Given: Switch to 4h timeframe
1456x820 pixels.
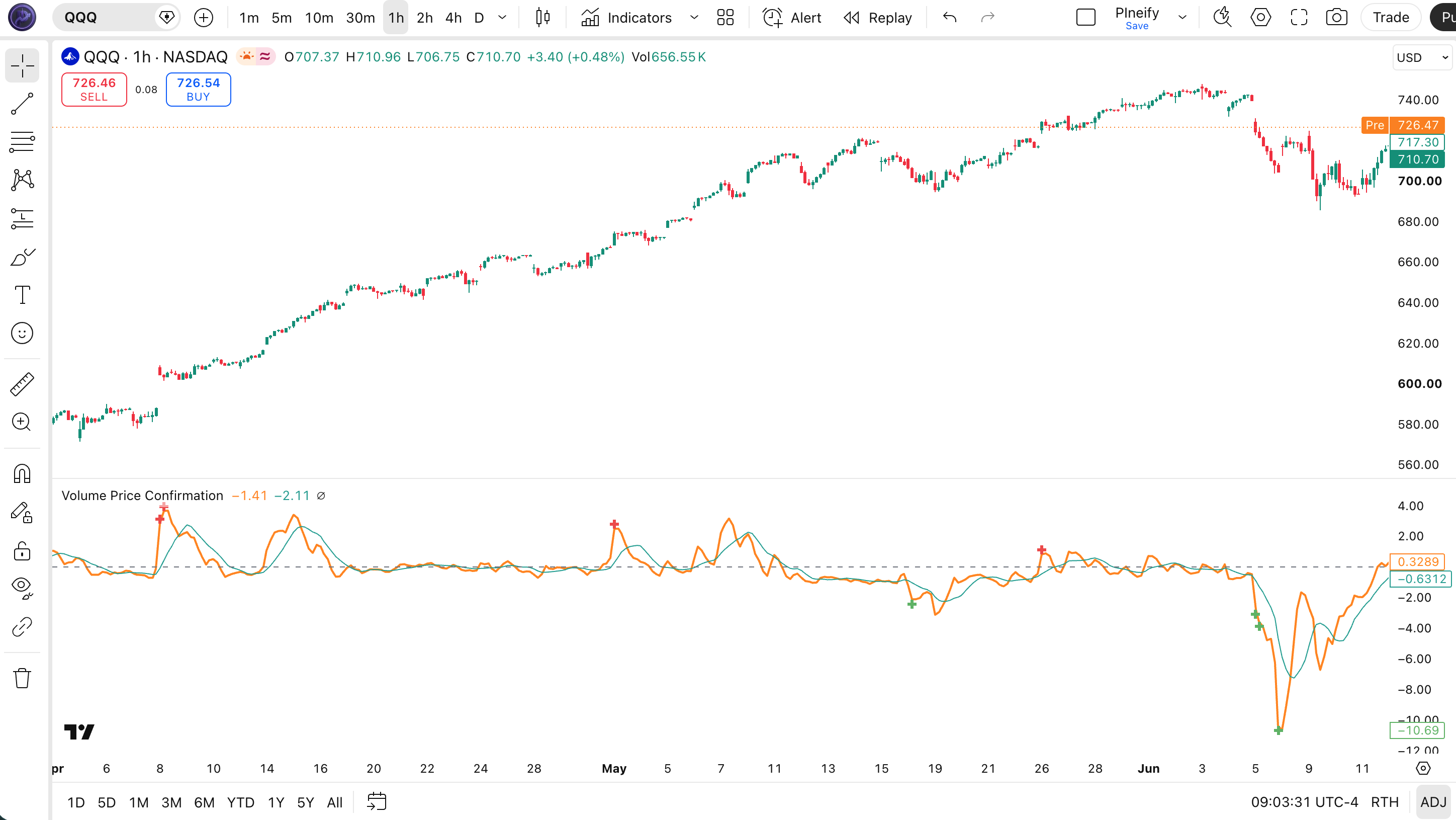Looking at the screenshot, I should coord(453,18).
